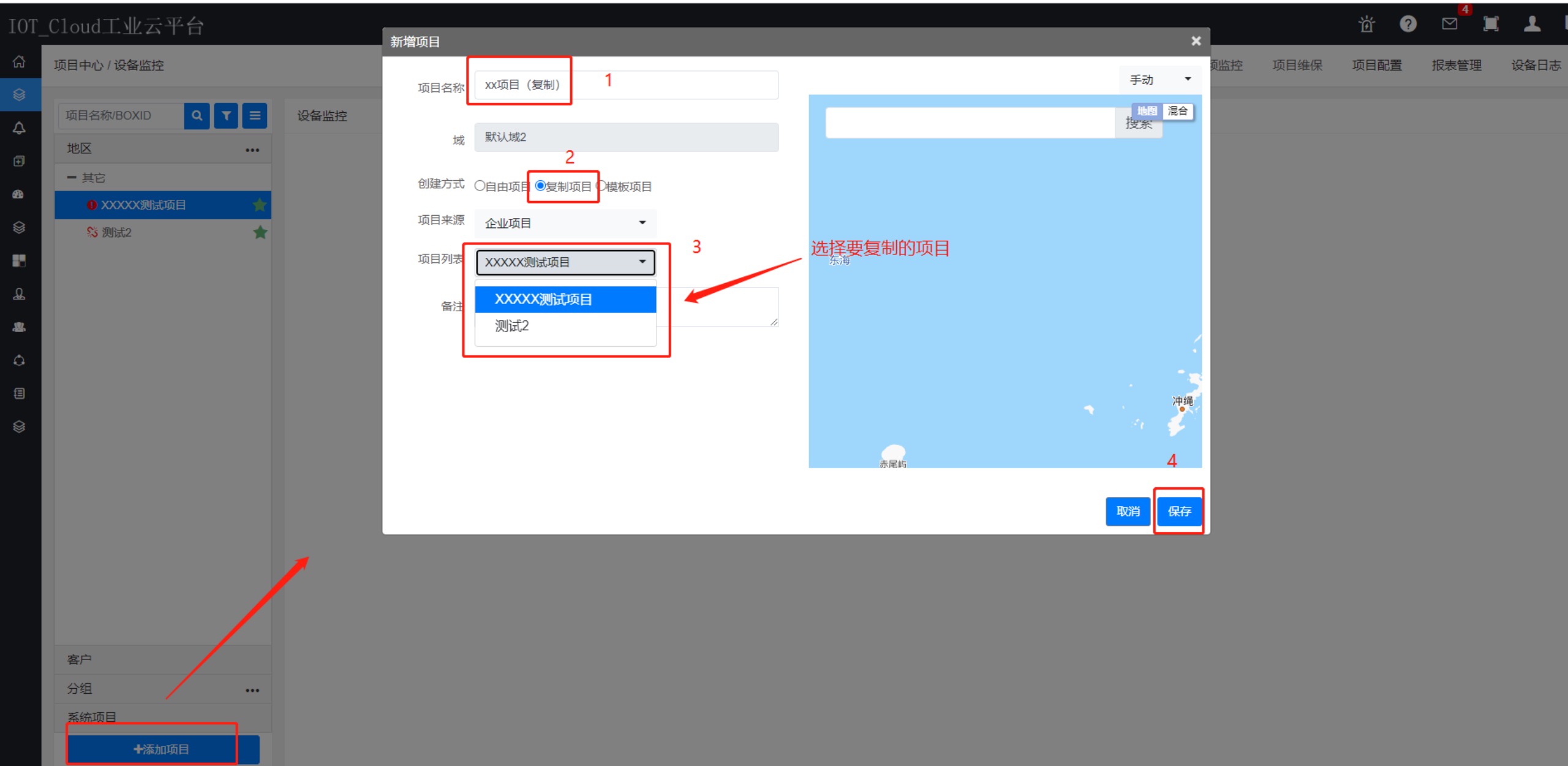1568x766 pixels.
Task: Select the 模板项目 radio button
Action: (x=601, y=186)
